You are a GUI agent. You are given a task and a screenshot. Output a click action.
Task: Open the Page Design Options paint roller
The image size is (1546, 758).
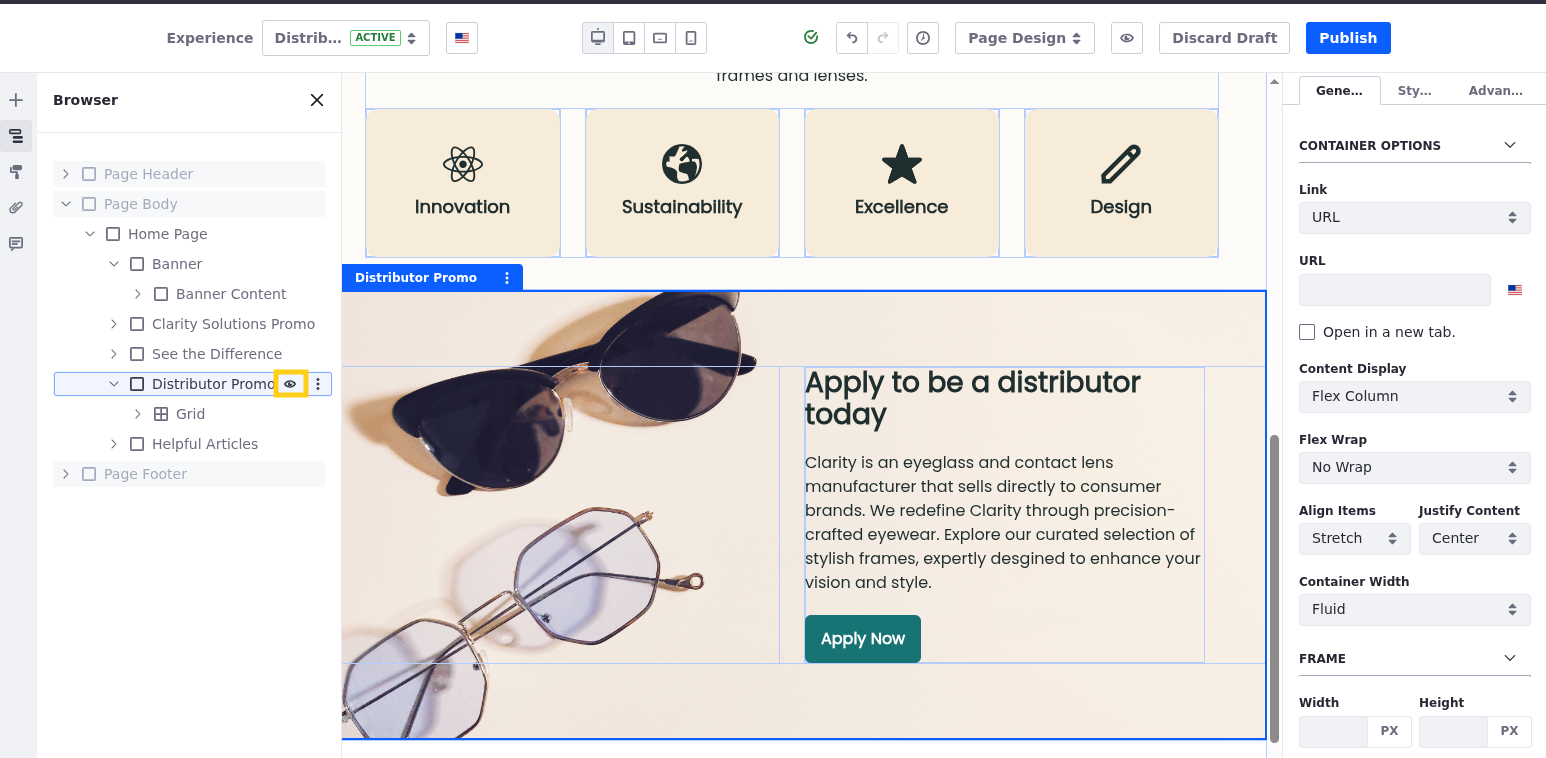click(16, 172)
